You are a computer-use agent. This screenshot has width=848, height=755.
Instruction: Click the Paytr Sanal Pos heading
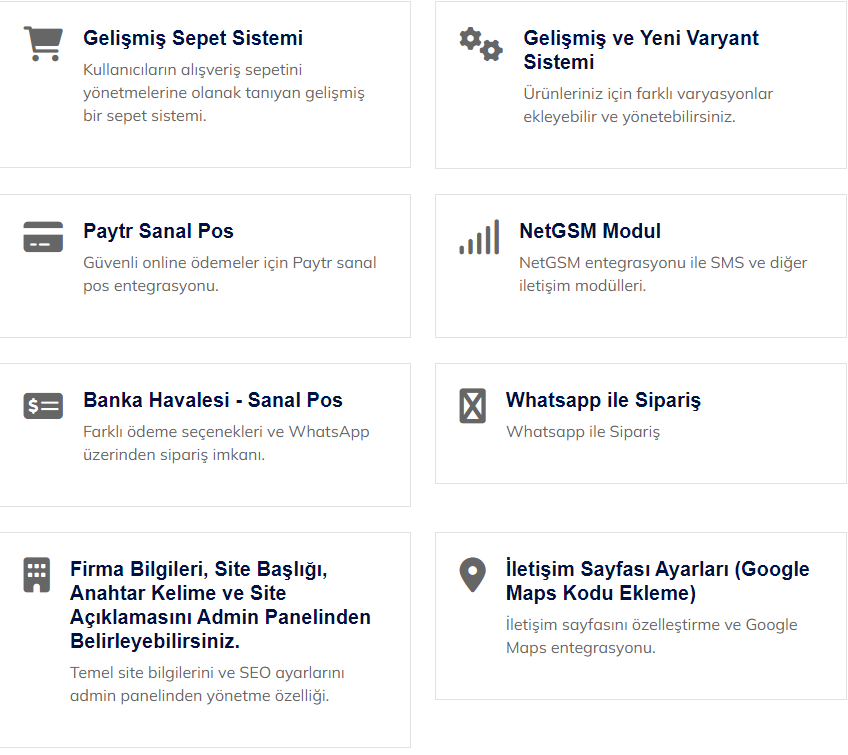(158, 231)
